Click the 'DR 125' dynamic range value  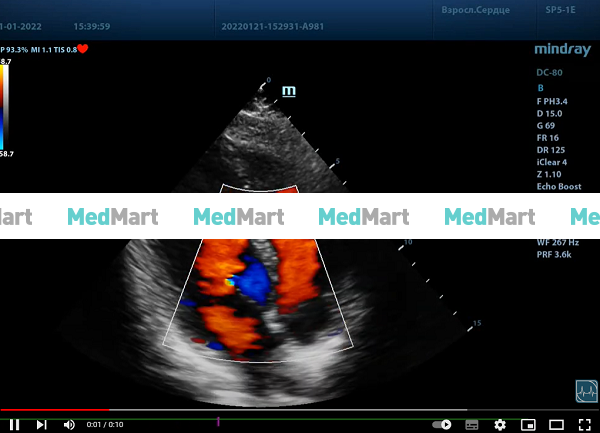pos(551,150)
